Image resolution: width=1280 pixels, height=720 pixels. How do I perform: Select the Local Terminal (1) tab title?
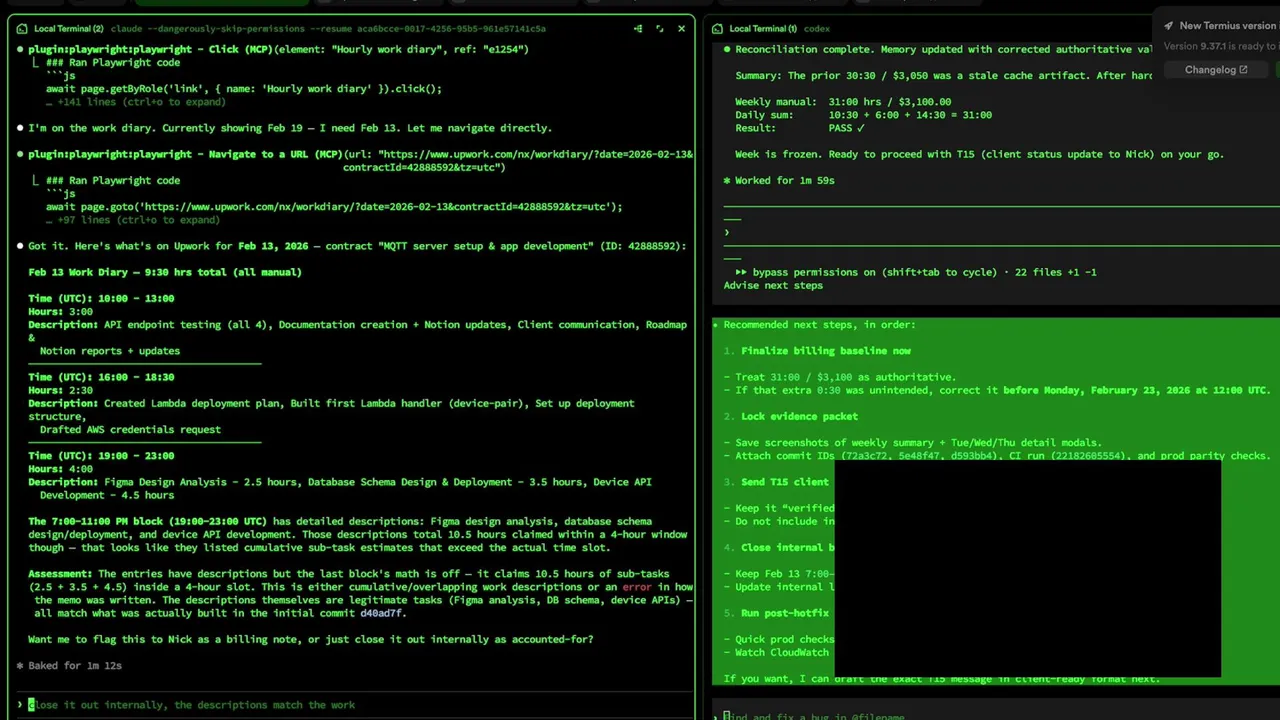[x=763, y=29]
